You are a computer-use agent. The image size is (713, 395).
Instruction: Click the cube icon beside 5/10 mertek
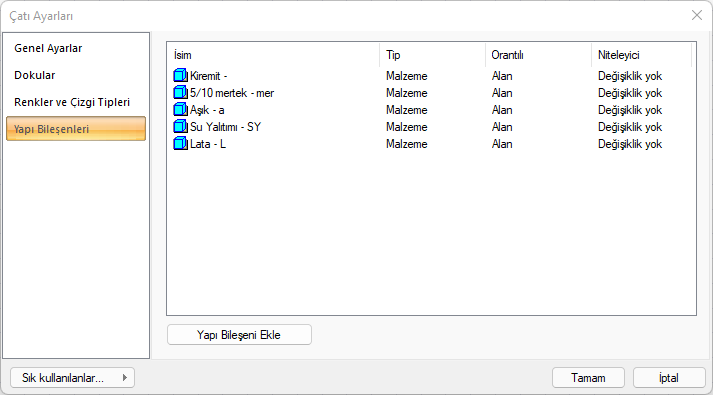[x=181, y=92]
